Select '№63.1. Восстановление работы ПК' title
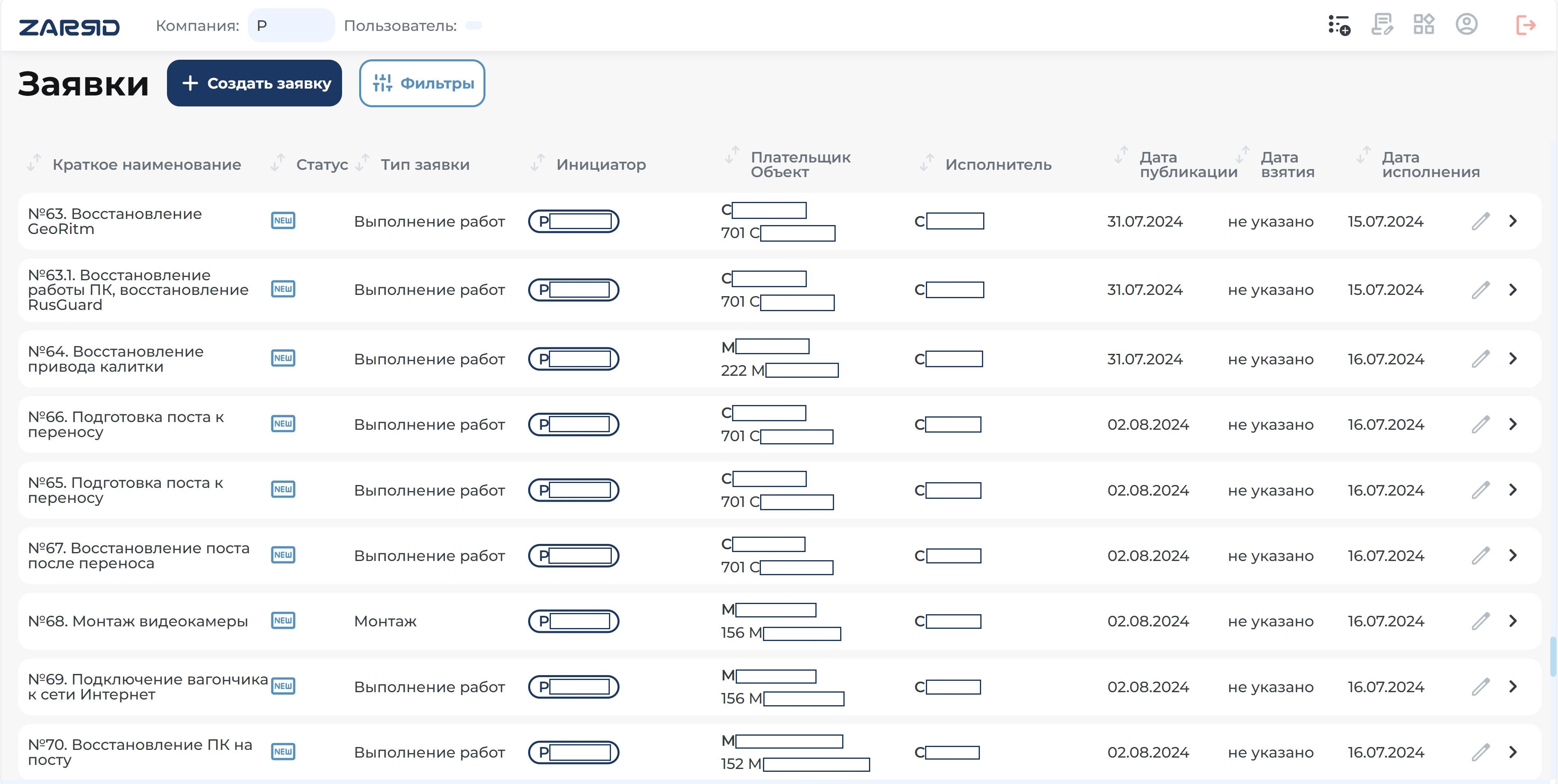1558x784 pixels. (138, 290)
